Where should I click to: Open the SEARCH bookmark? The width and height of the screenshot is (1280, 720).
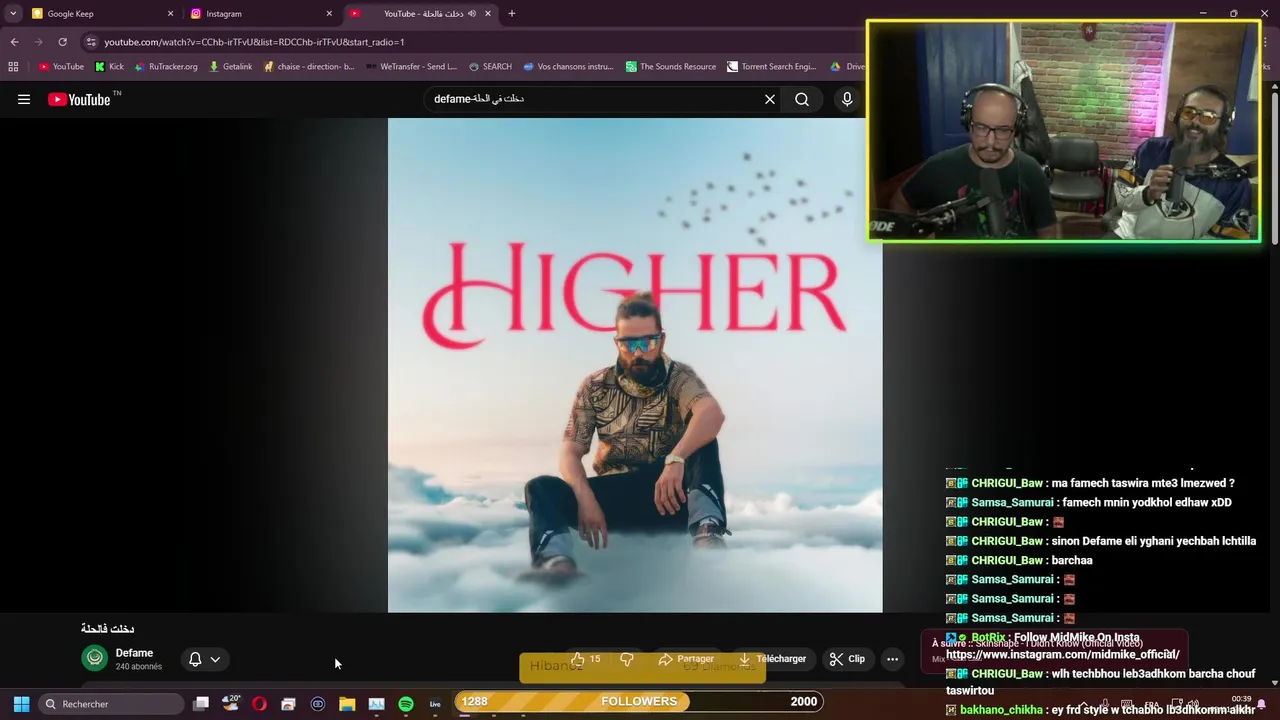490,67
